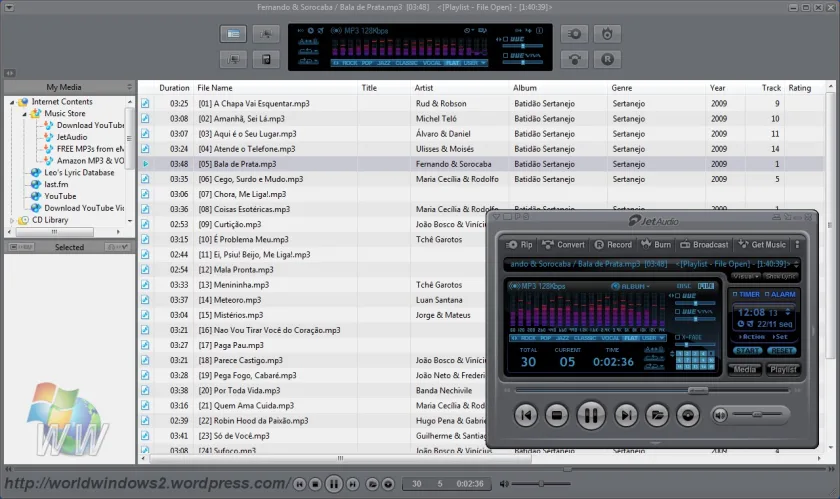Open the top-left application menu arrow
Image resolution: width=840 pixels, height=499 pixels.
click(x=9, y=8)
